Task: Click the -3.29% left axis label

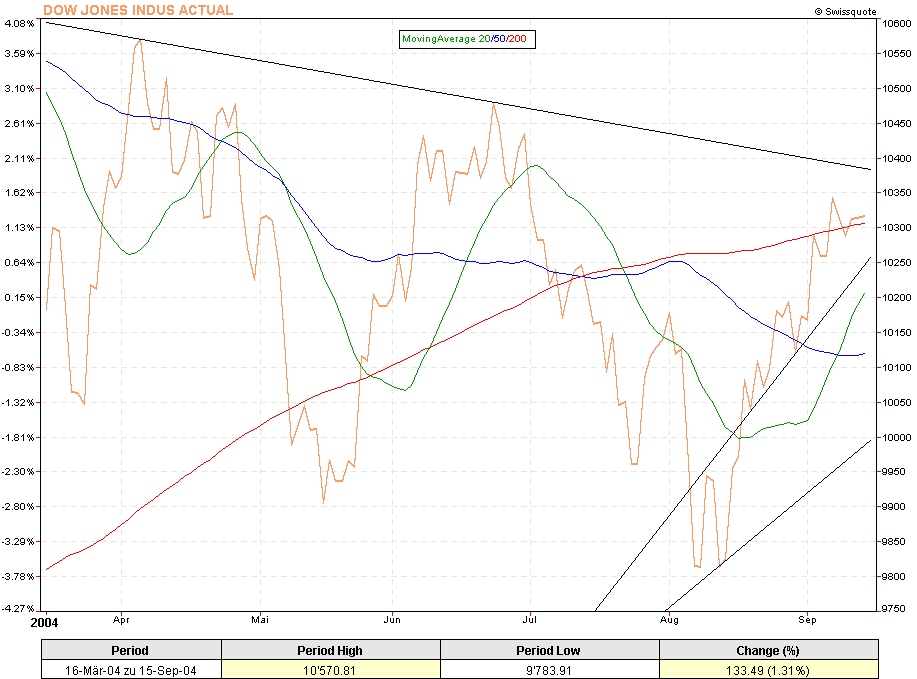Action: [x=18, y=542]
